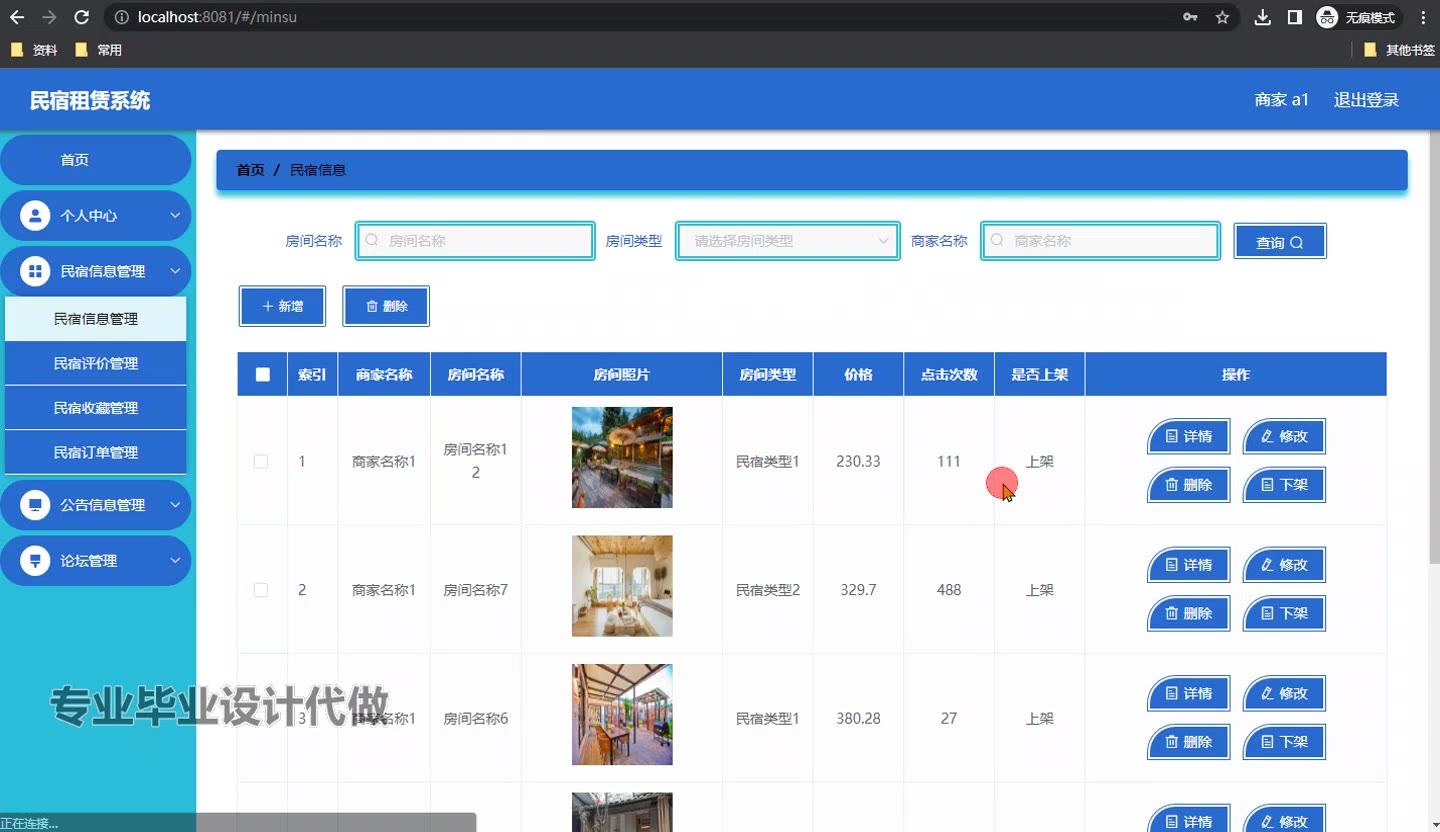Toggle the select-all checkbox in table header
The image size is (1440, 832).
click(262, 375)
